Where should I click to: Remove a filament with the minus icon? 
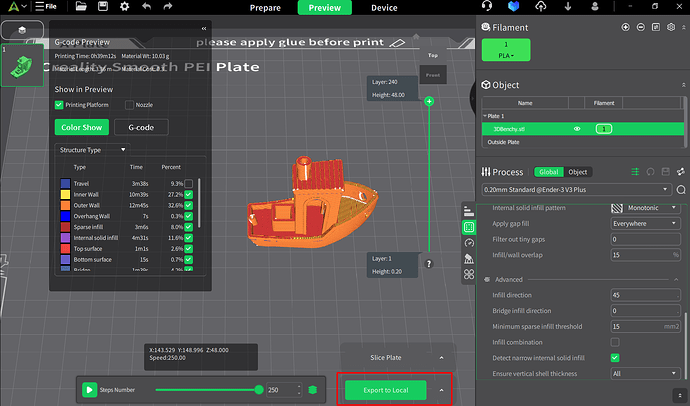tap(641, 27)
